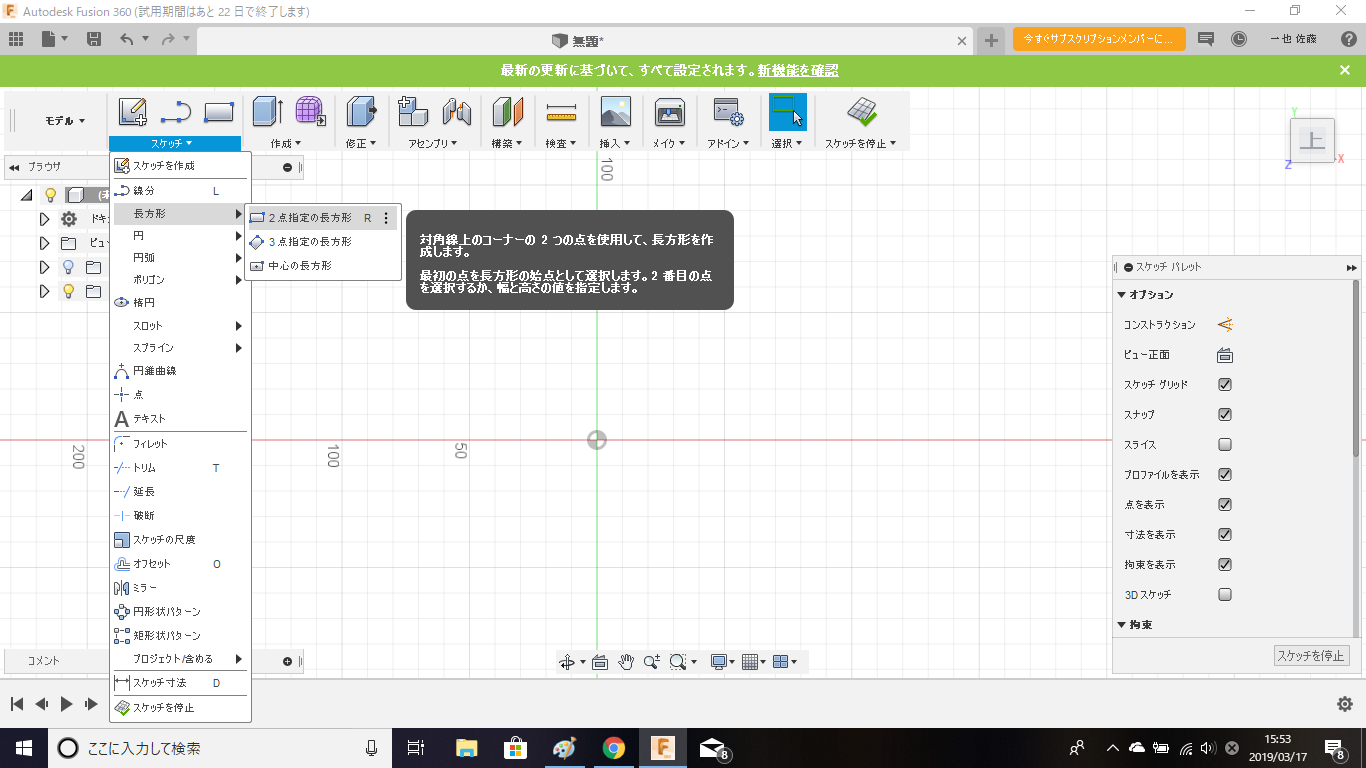Select 線分 in sketch menu
This screenshot has height=768, width=1366.
tap(180, 190)
